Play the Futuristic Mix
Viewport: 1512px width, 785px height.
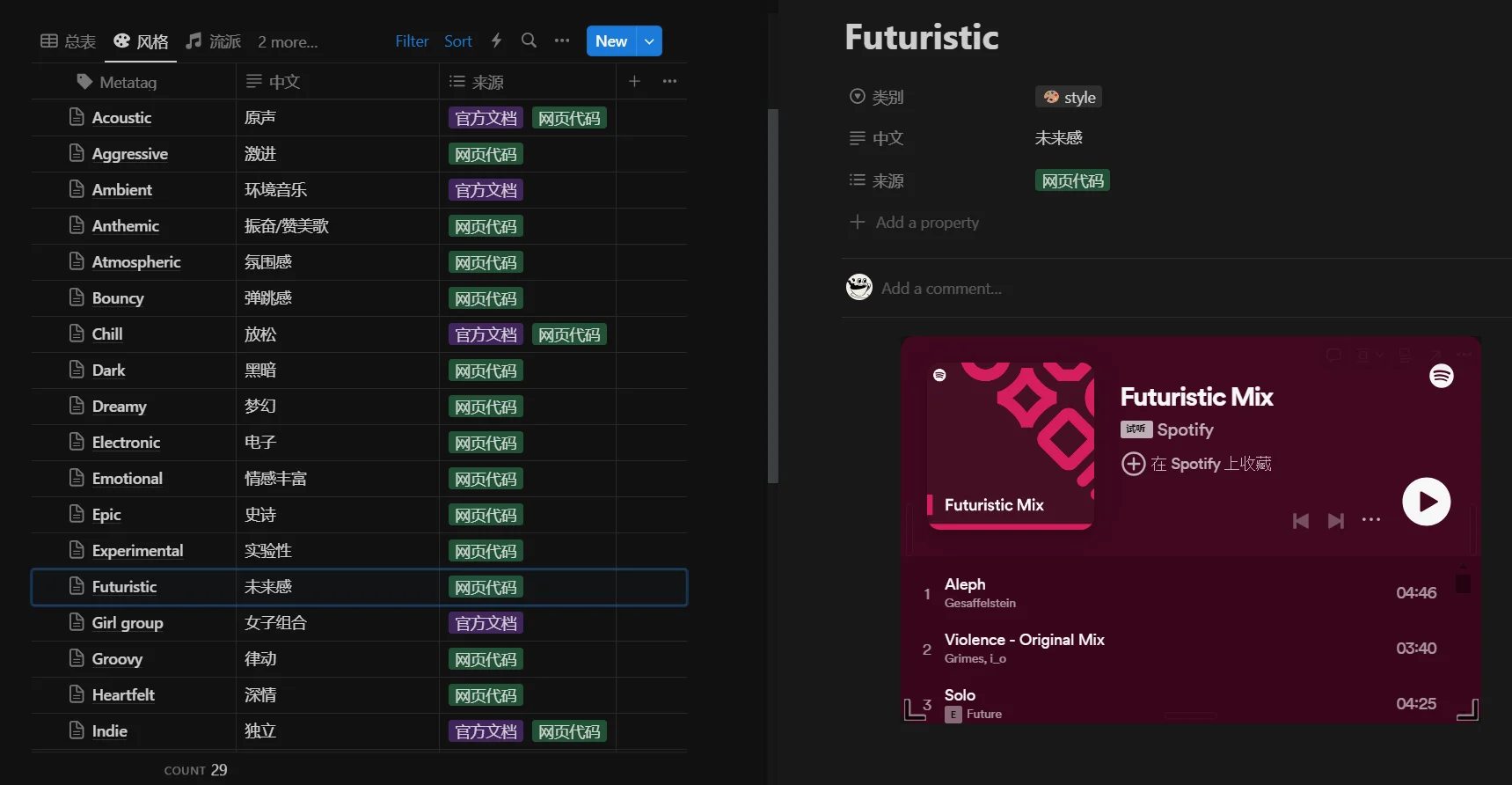click(x=1426, y=502)
